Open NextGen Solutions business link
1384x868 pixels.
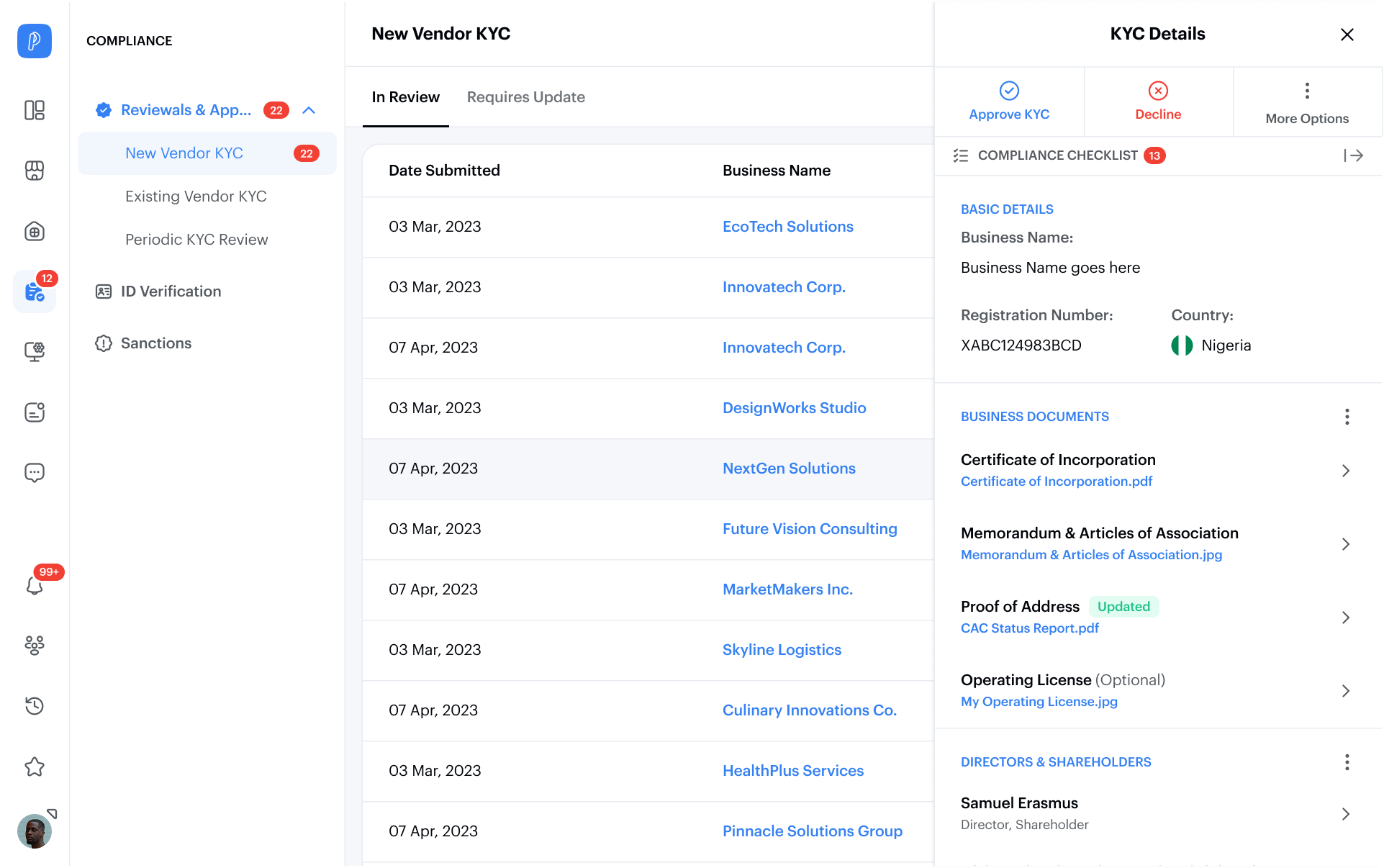click(x=789, y=469)
